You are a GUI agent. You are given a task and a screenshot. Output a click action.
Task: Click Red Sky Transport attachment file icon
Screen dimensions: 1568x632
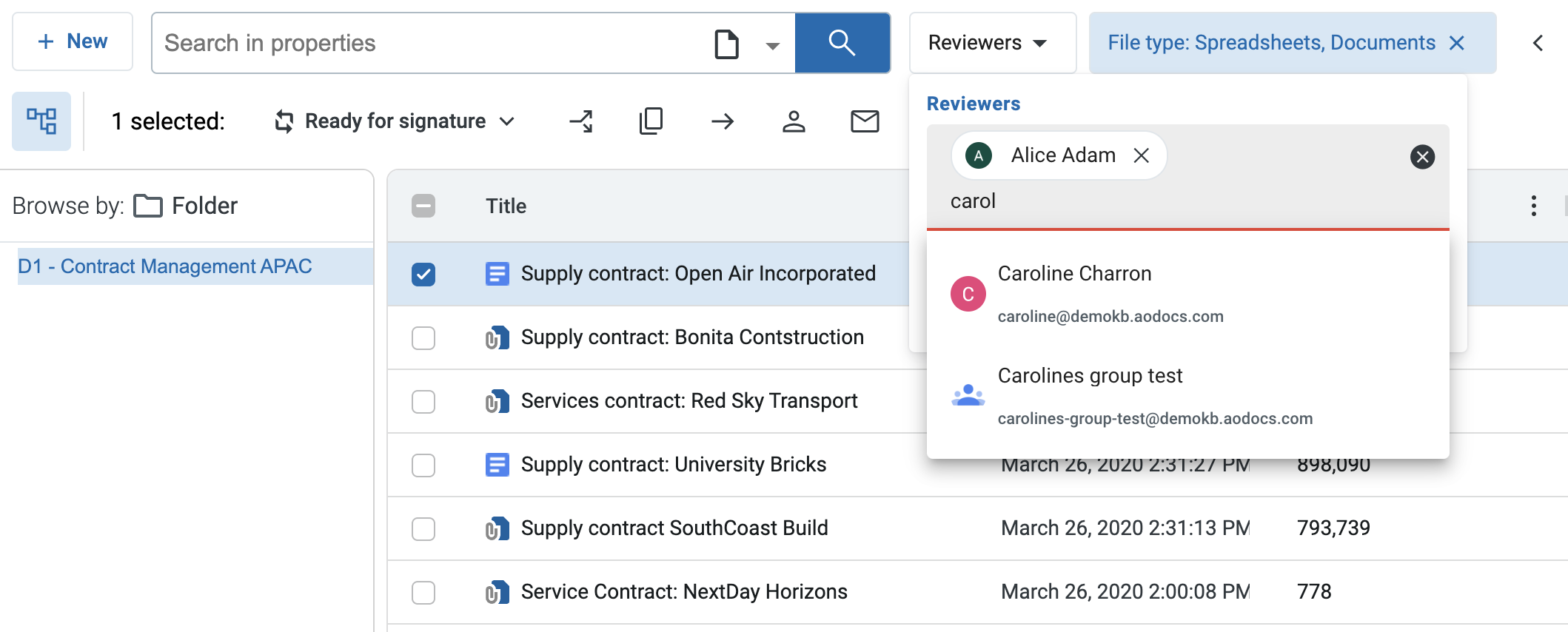pyautogui.click(x=497, y=402)
